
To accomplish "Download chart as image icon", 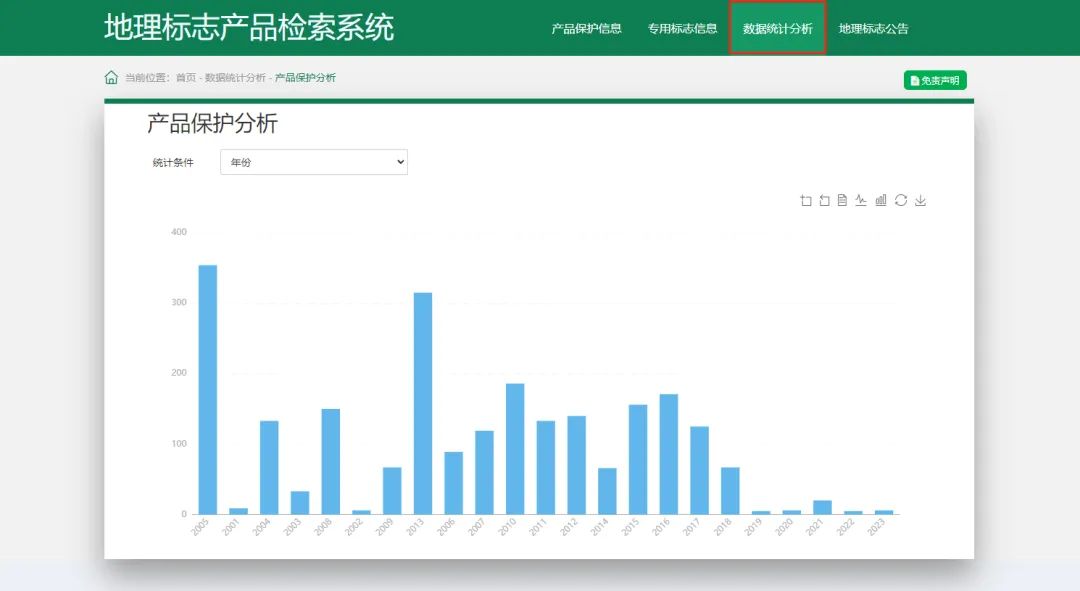I will coord(921,200).
